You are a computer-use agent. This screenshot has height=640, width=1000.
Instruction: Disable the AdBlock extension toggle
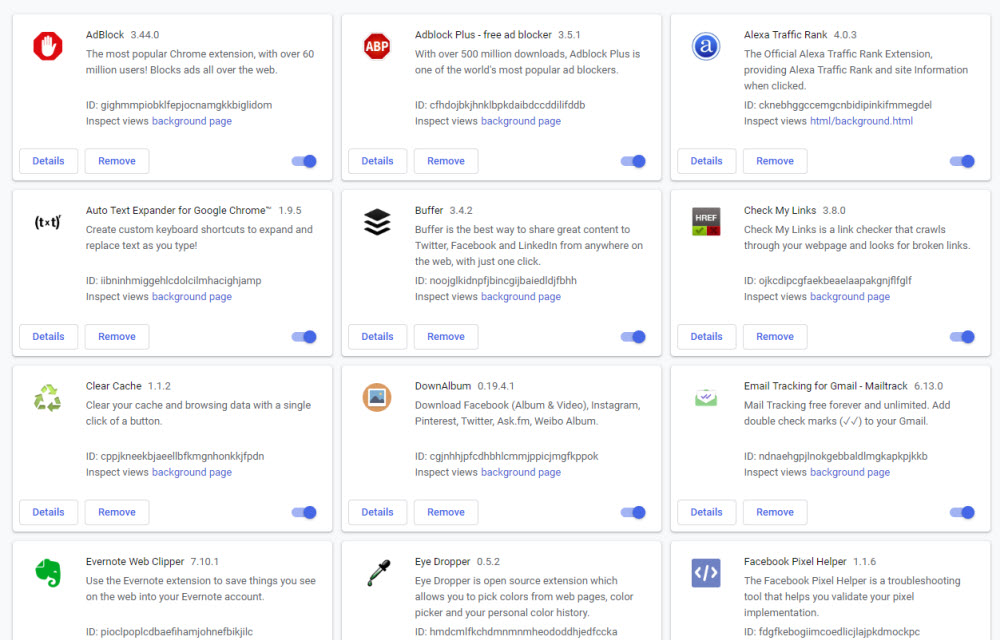(x=304, y=161)
